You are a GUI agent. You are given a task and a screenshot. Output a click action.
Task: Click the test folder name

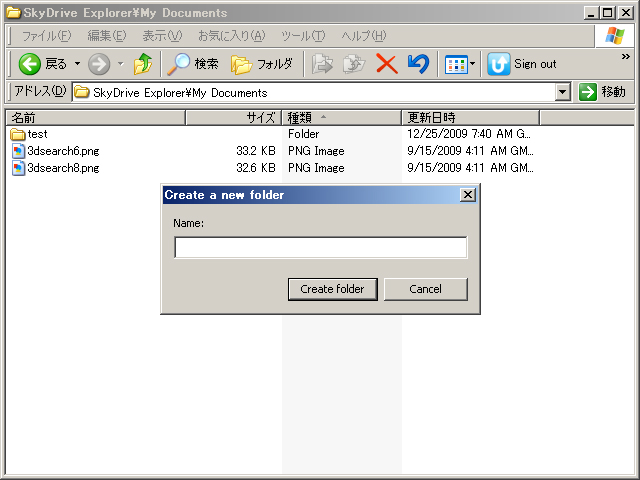[x=38, y=134]
